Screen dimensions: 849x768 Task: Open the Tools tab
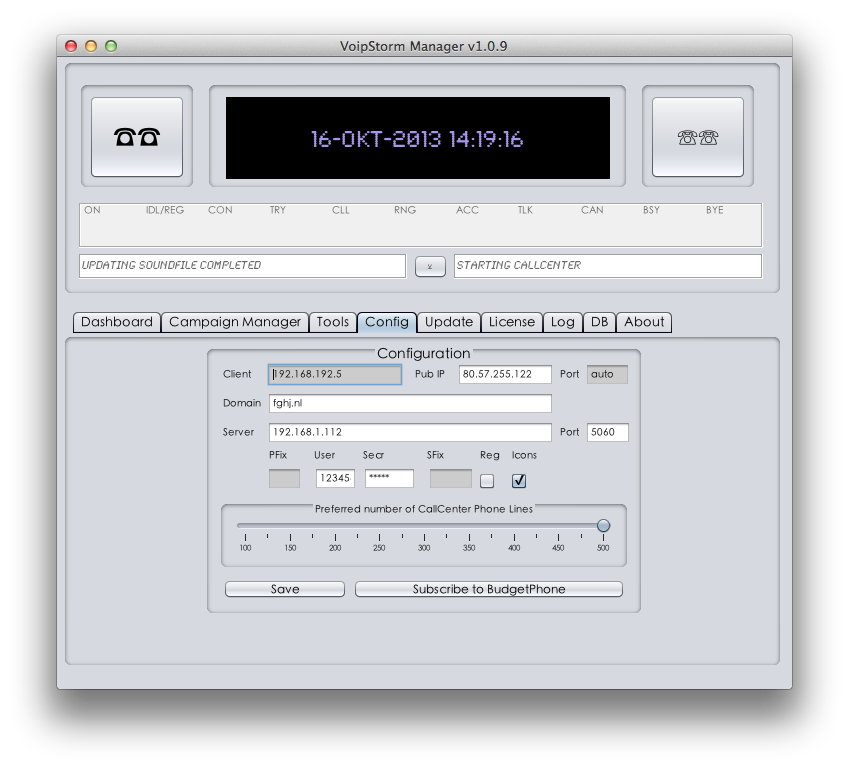coord(333,322)
